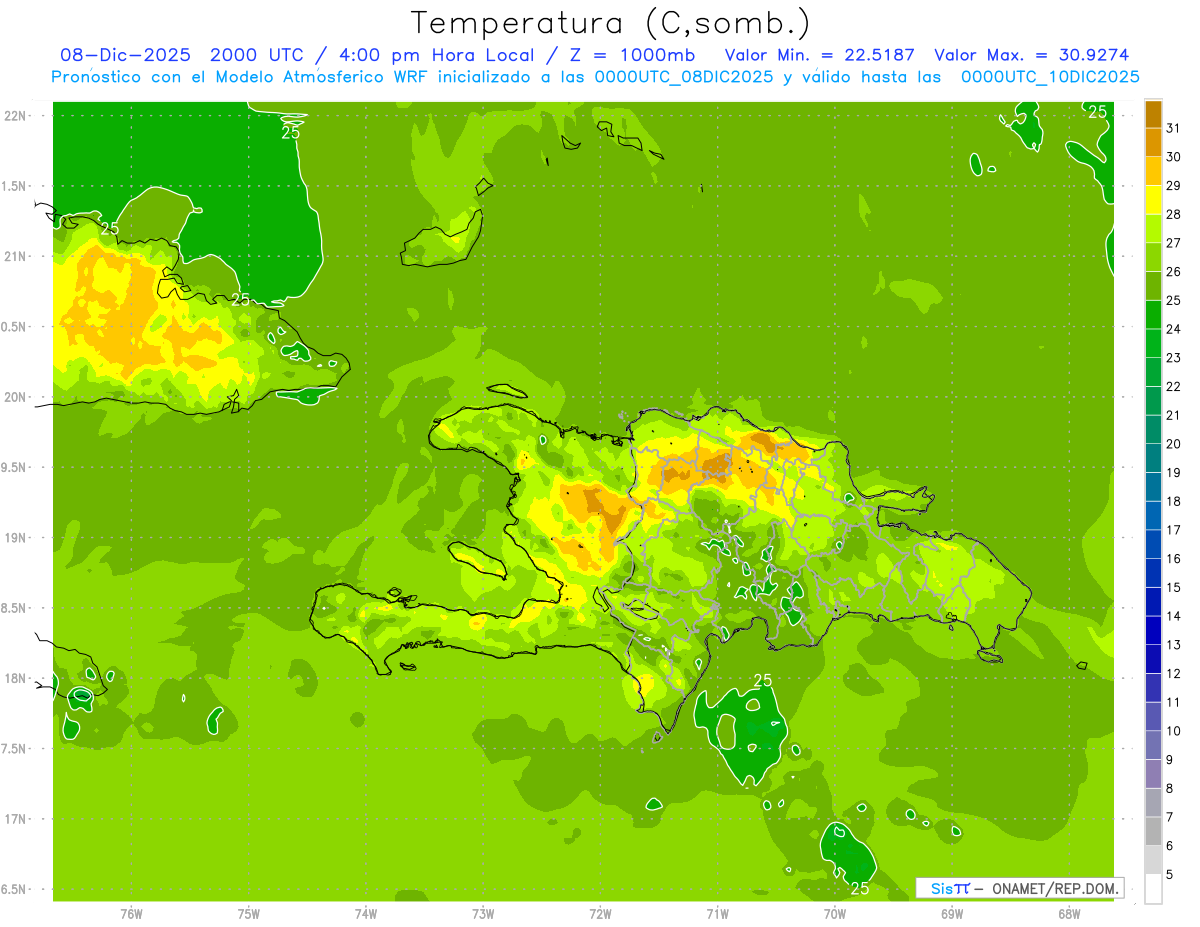Image resolution: width=1200 pixels, height=927 pixels.
Task: Select the 'Z = 1000mb' level label
Action: coord(632,55)
